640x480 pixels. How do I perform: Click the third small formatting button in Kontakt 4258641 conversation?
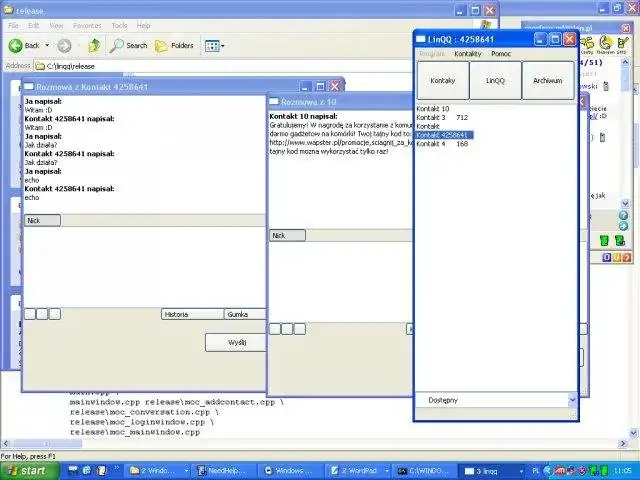pos(55,314)
